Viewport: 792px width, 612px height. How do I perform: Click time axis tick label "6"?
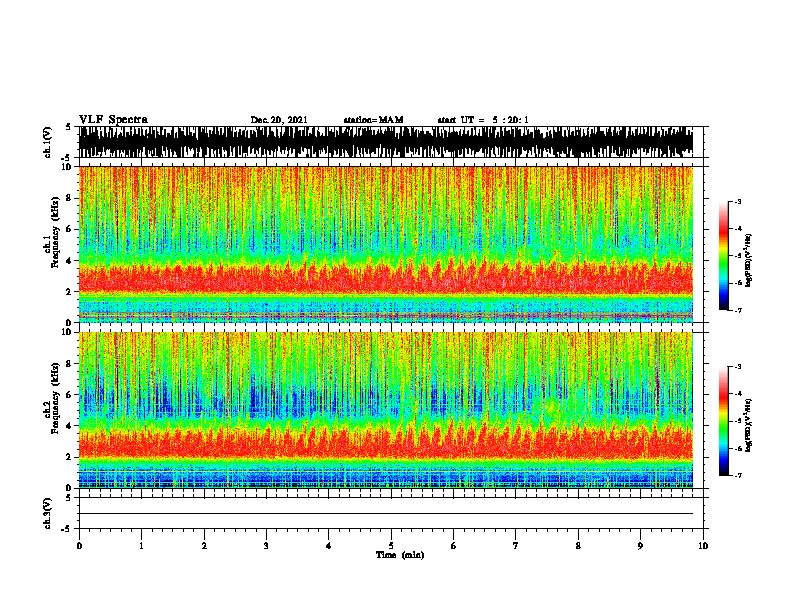pyautogui.click(x=454, y=545)
